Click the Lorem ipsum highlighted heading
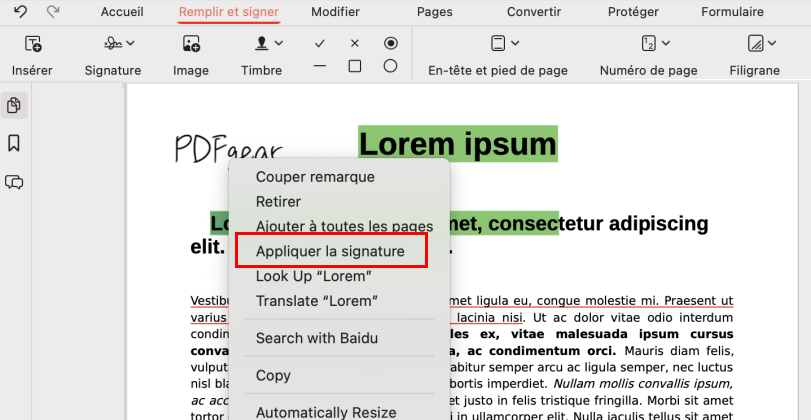 [x=458, y=144]
